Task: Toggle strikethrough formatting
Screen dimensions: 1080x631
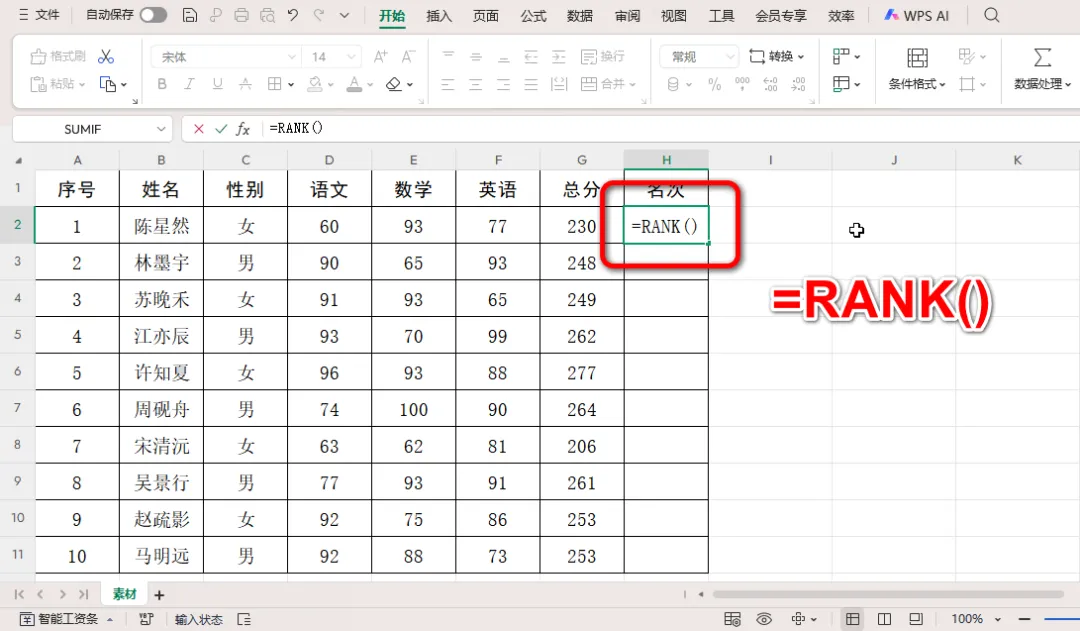Action: tap(245, 84)
